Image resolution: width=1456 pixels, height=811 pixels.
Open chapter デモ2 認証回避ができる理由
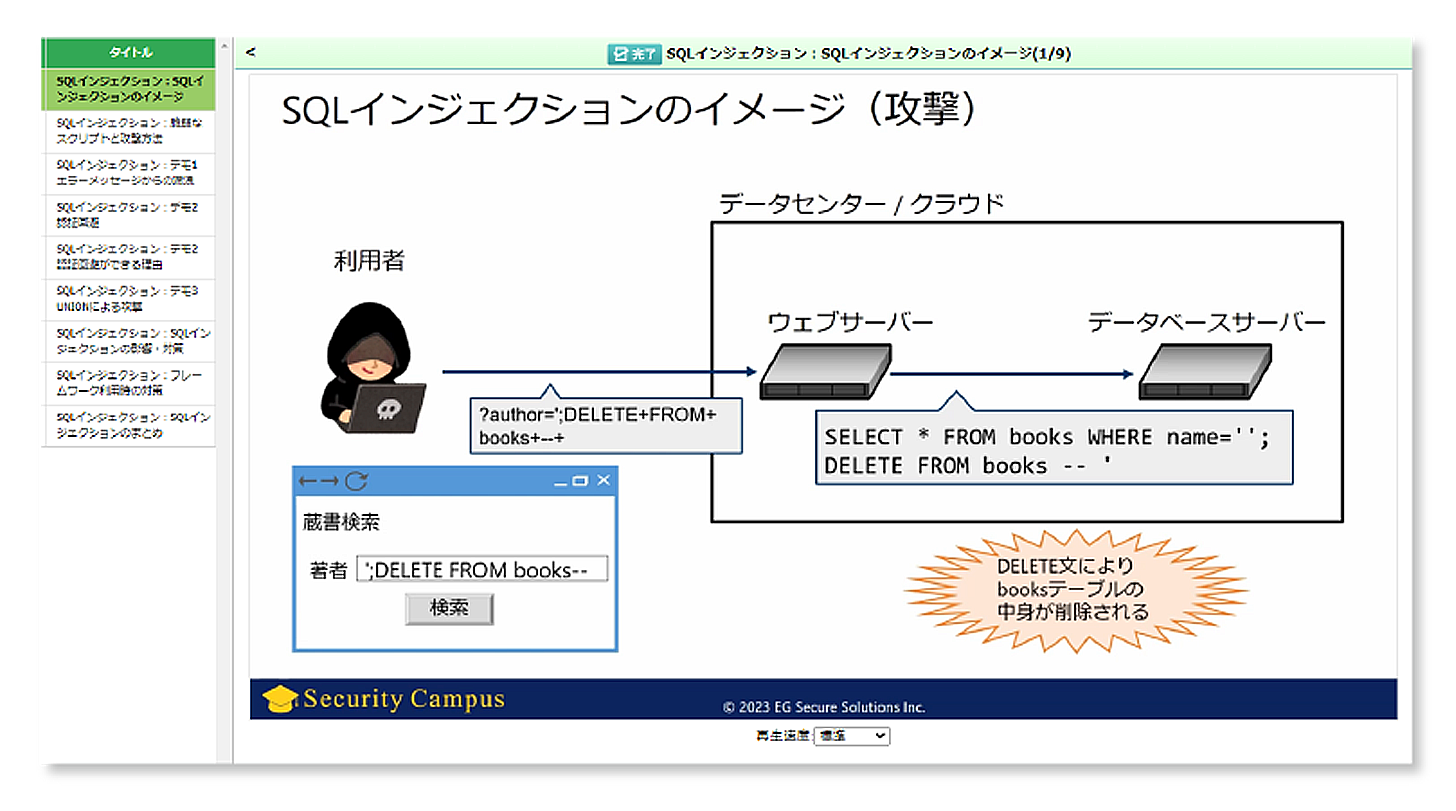pyautogui.click(x=128, y=257)
